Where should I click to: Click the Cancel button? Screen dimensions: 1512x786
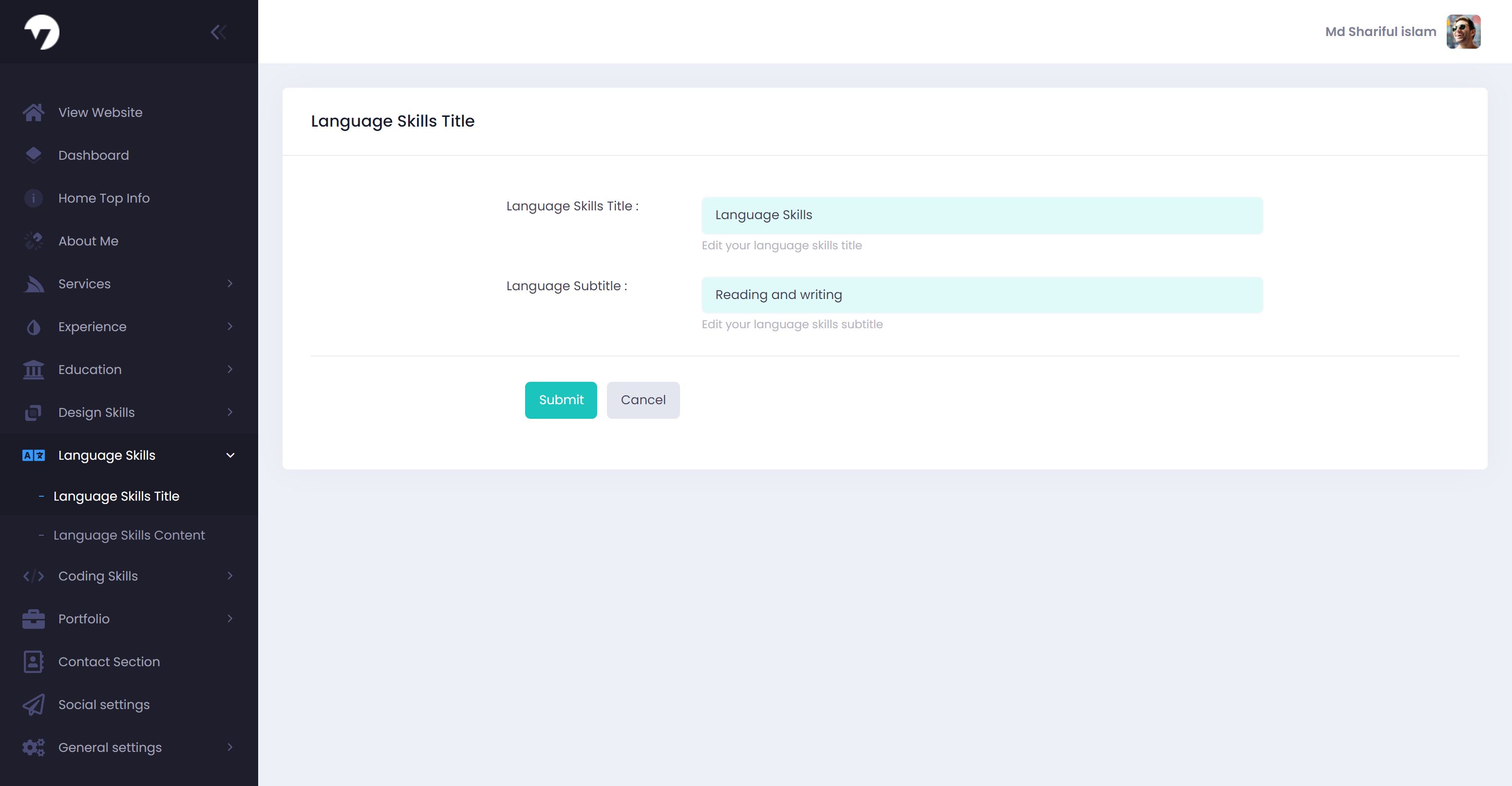pyautogui.click(x=643, y=400)
